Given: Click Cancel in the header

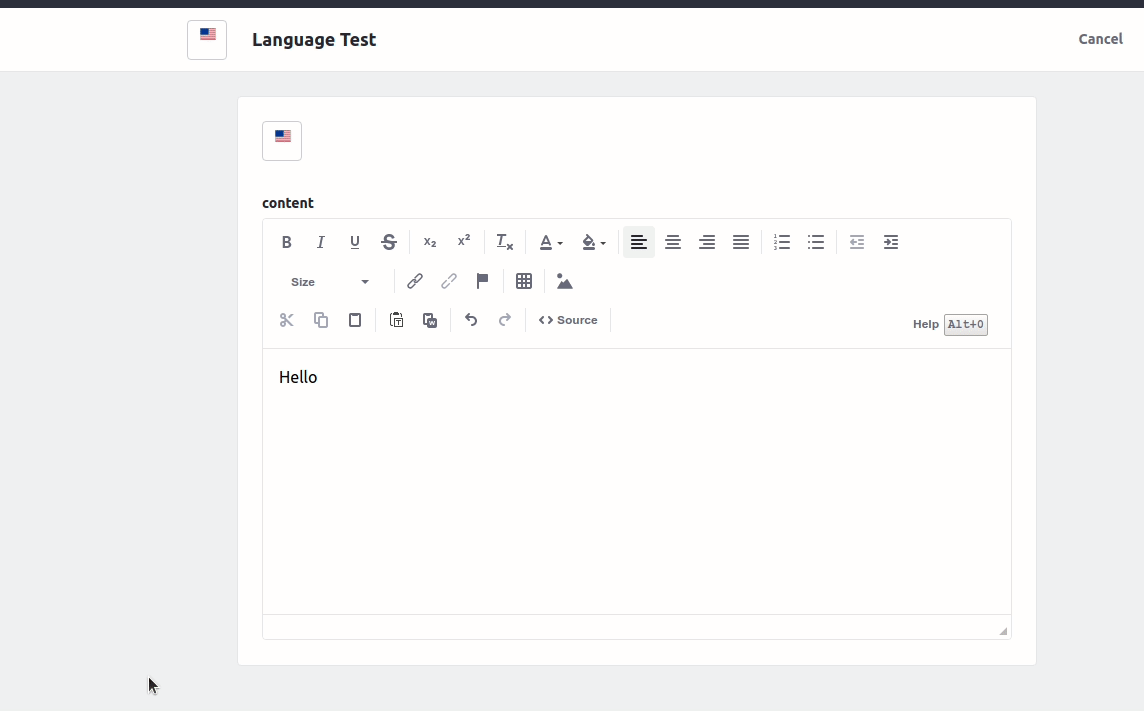Looking at the screenshot, I should pyautogui.click(x=1100, y=39).
